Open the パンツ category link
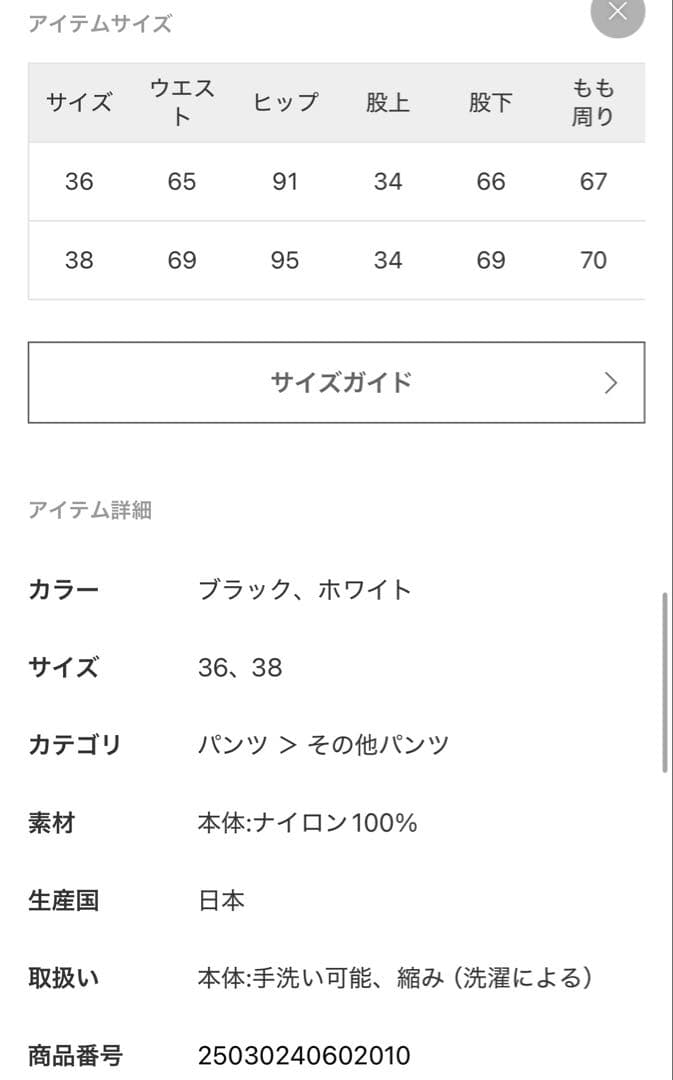The width and height of the screenshot is (673, 1080). point(229,744)
